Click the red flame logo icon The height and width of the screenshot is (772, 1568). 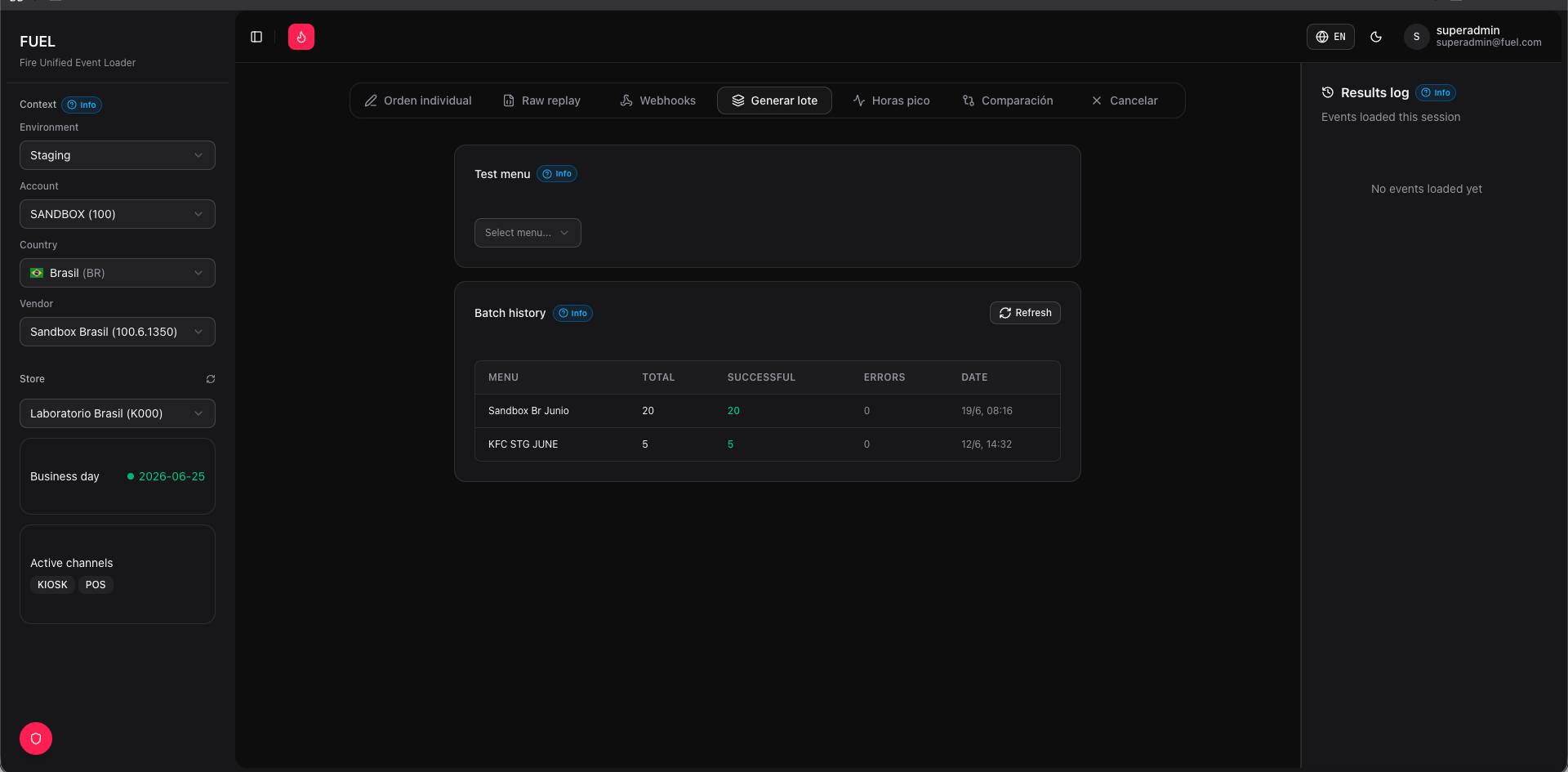[x=301, y=37]
